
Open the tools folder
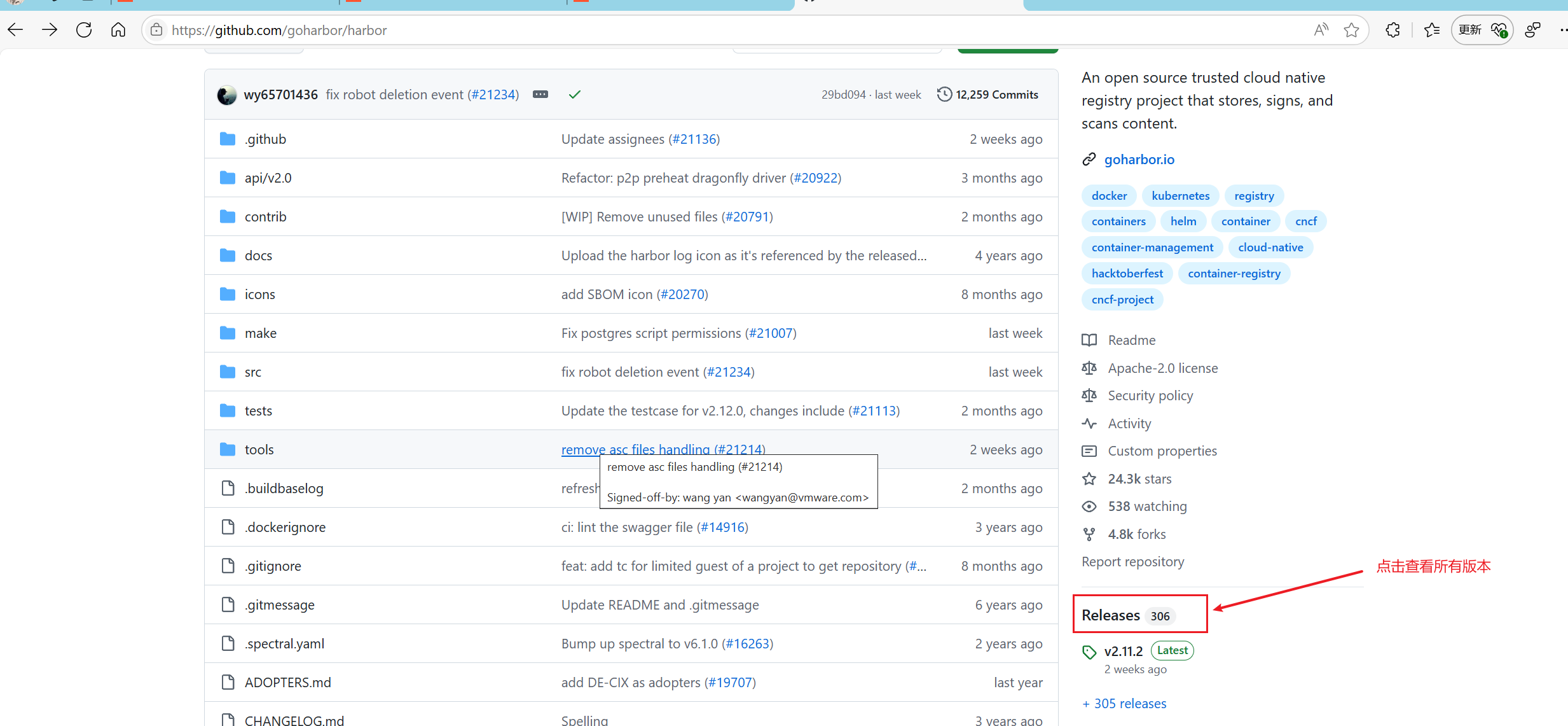(x=259, y=450)
